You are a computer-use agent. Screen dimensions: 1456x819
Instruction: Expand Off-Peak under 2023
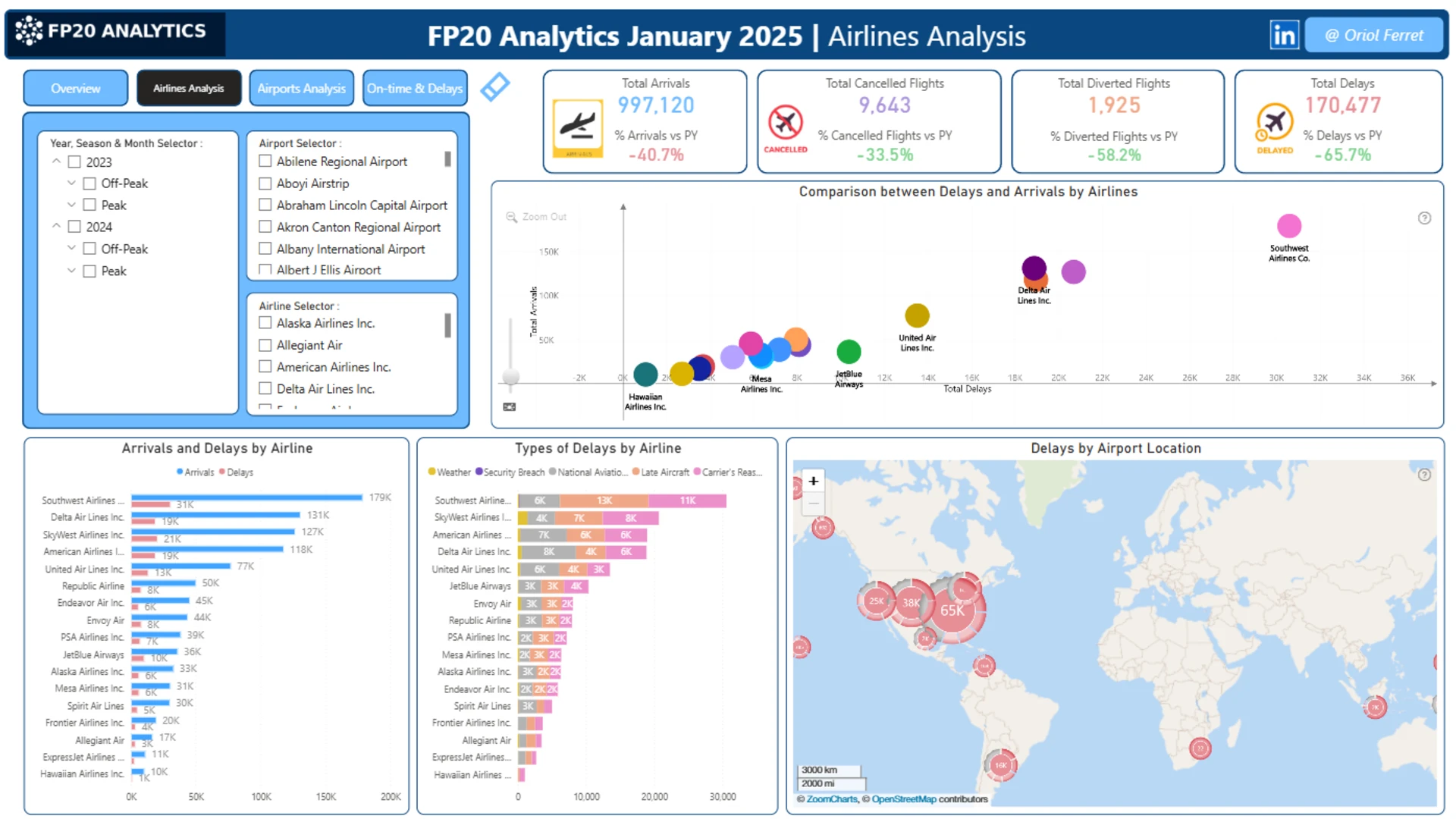click(71, 184)
